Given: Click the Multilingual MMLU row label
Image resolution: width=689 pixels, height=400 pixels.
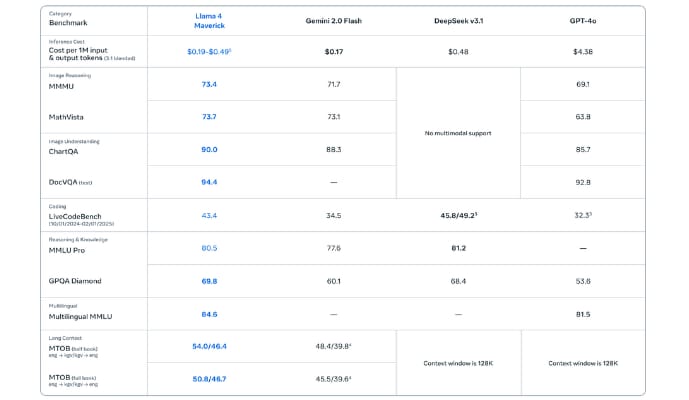Looking at the screenshot, I should coord(81,314).
